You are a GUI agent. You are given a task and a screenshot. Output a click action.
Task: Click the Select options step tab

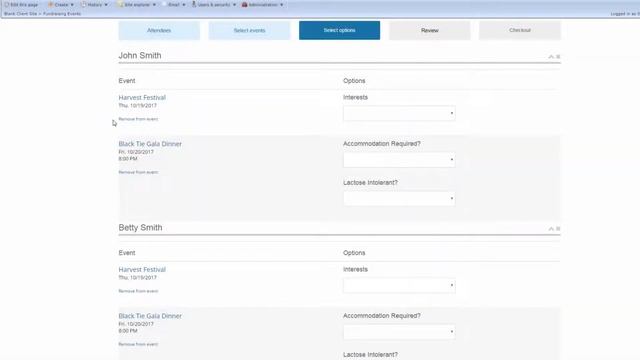[339, 30]
